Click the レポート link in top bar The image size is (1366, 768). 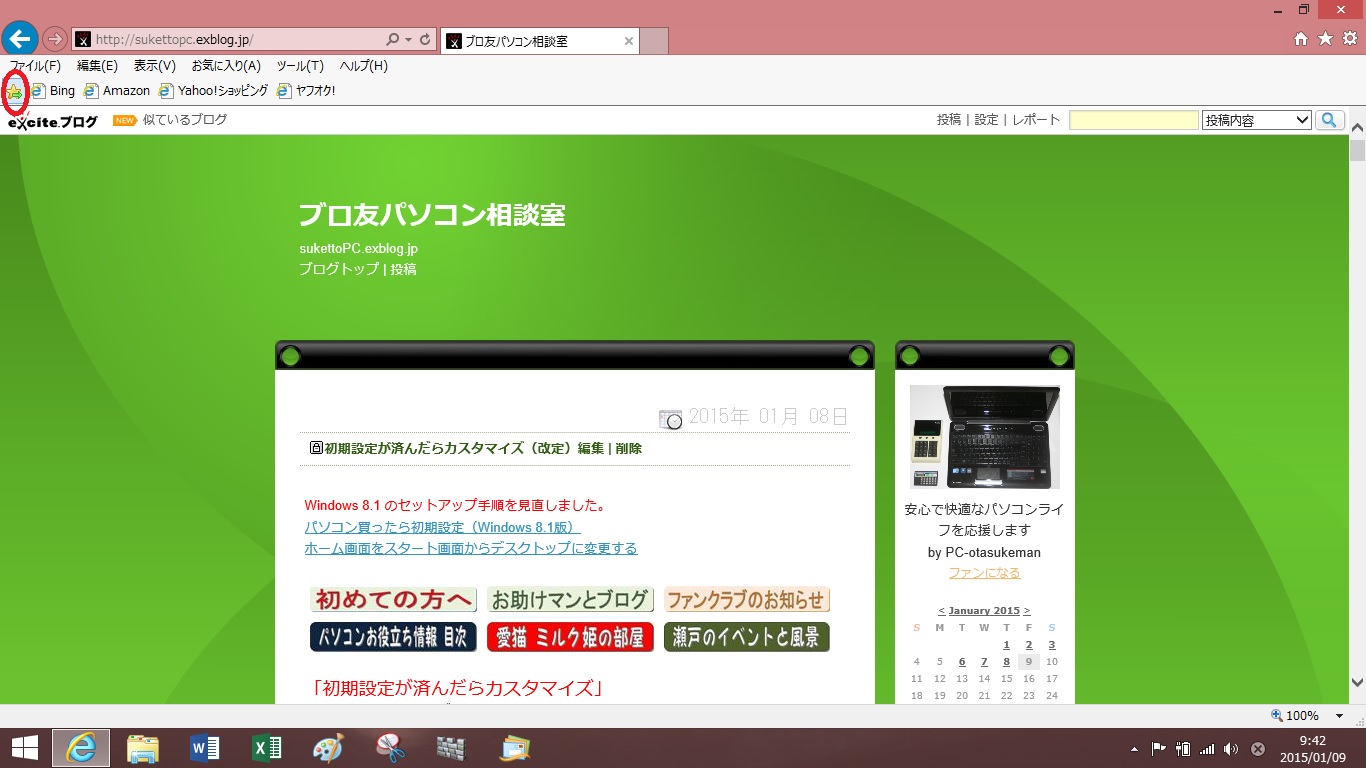point(1036,120)
